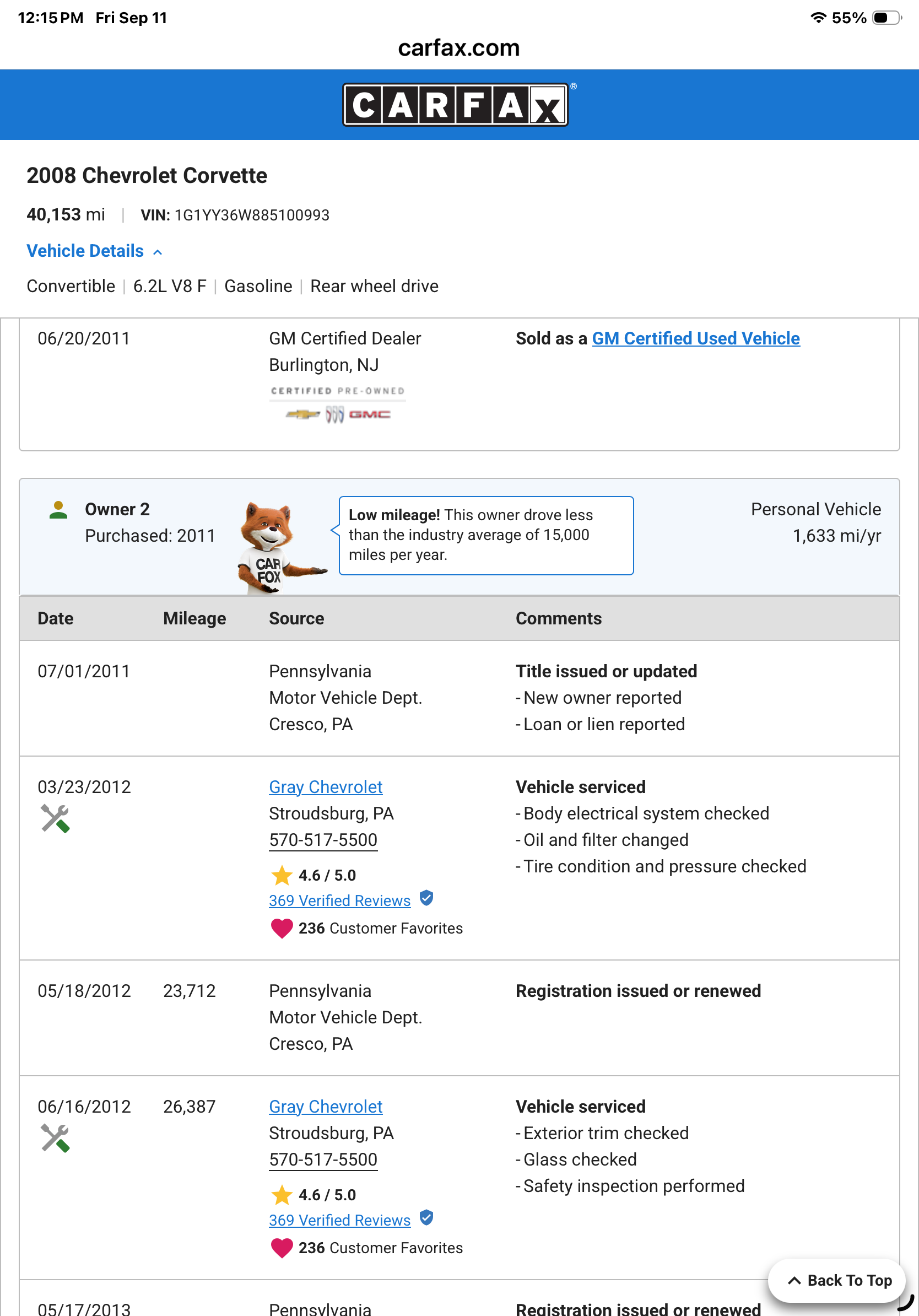The image size is (919, 1316).
Task: Click the 1,633 mi/yr text
Action: click(x=836, y=536)
